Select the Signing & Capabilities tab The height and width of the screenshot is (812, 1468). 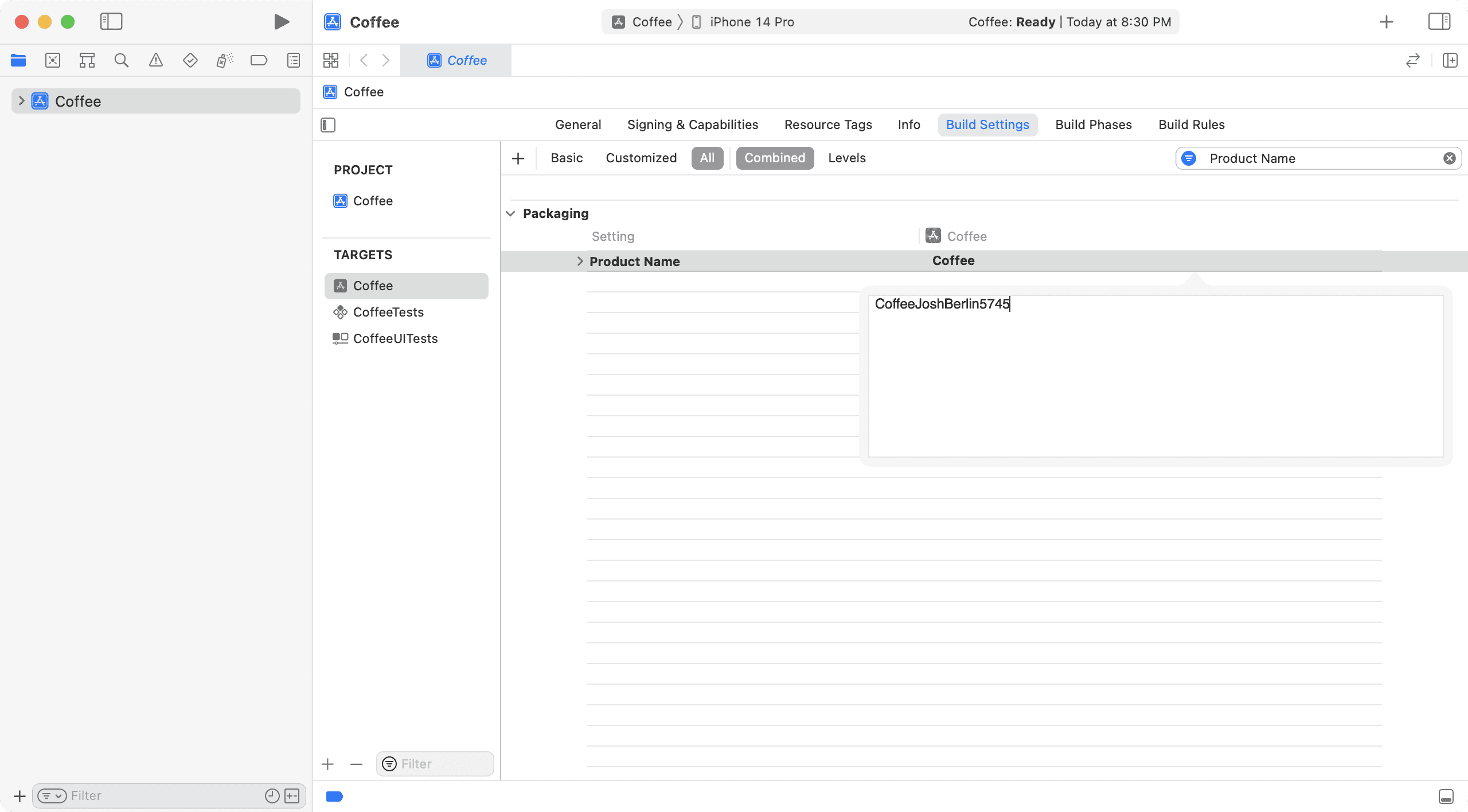[x=693, y=124]
